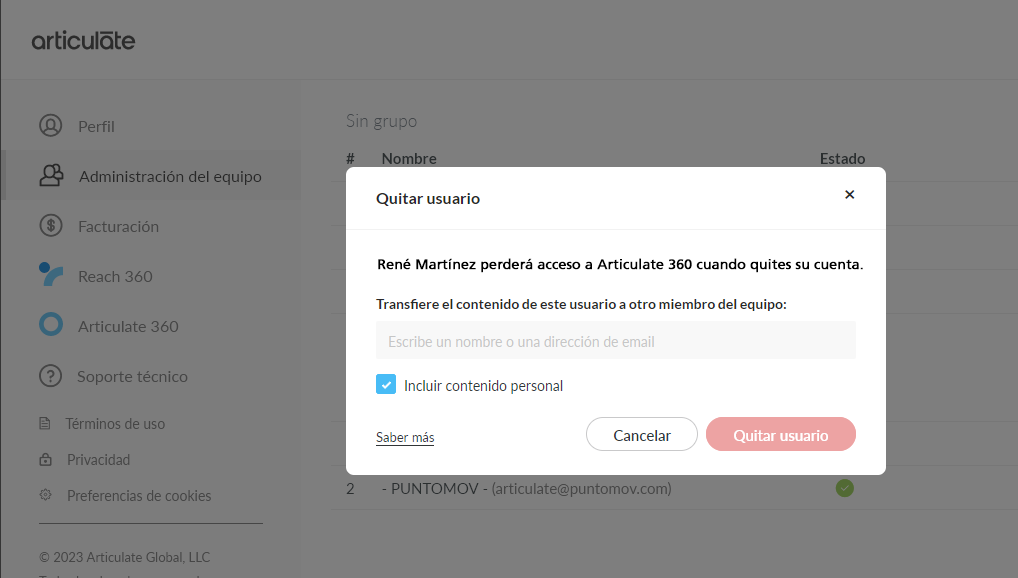Open the Términos de uso link
This screenshot has width=1018, height=578.
pyautogui.click(x=115, y=424)
